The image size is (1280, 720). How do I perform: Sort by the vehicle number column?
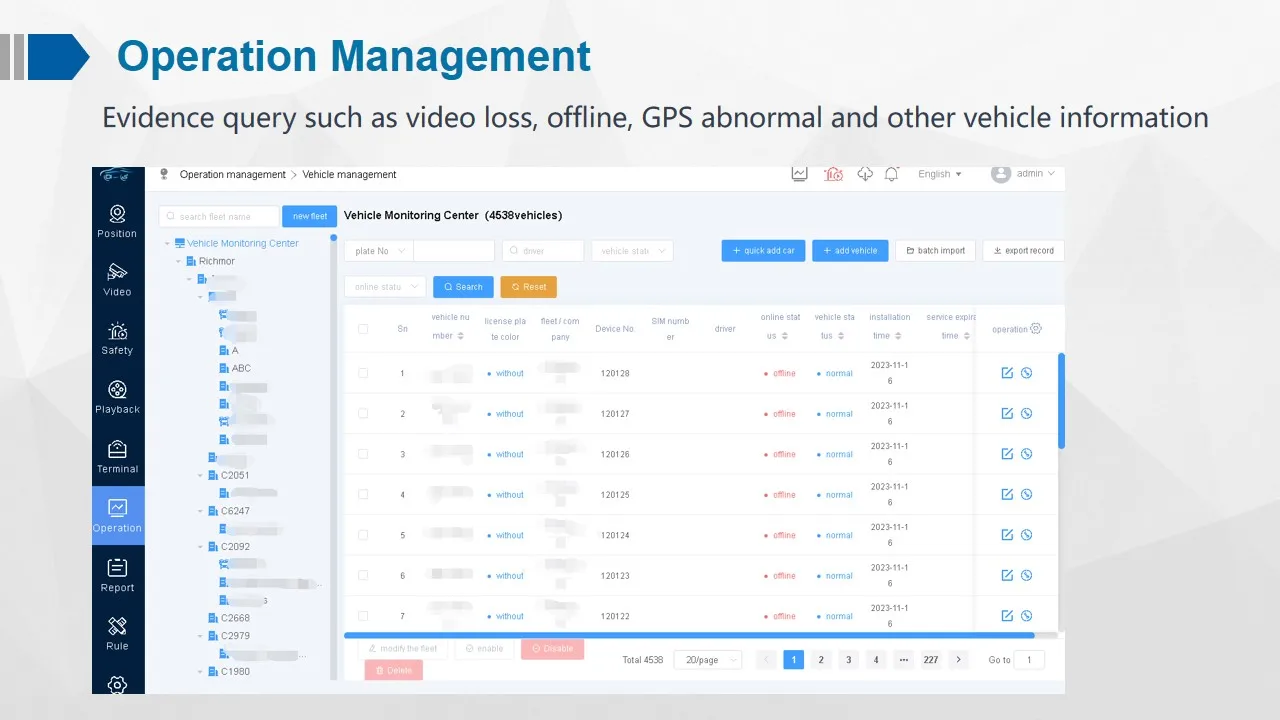click(460, 336)
